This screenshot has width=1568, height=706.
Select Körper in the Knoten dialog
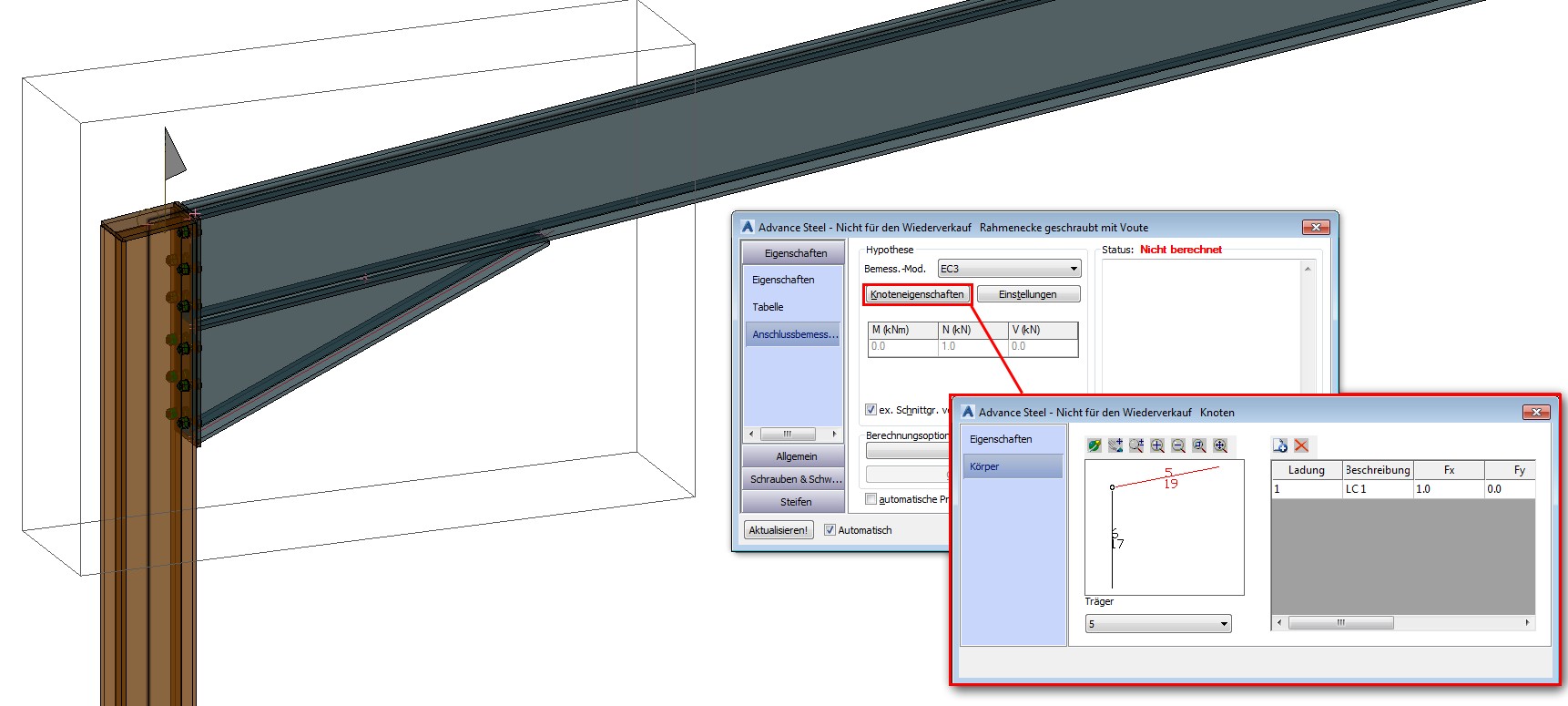[x=1013, y=466]
